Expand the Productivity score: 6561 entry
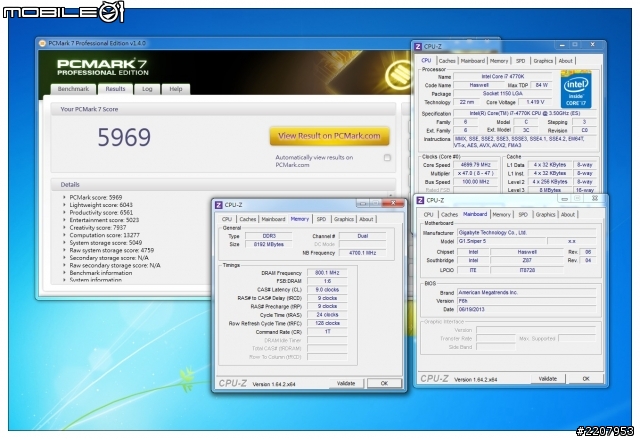640x439 pixels. tap(64, 213)
